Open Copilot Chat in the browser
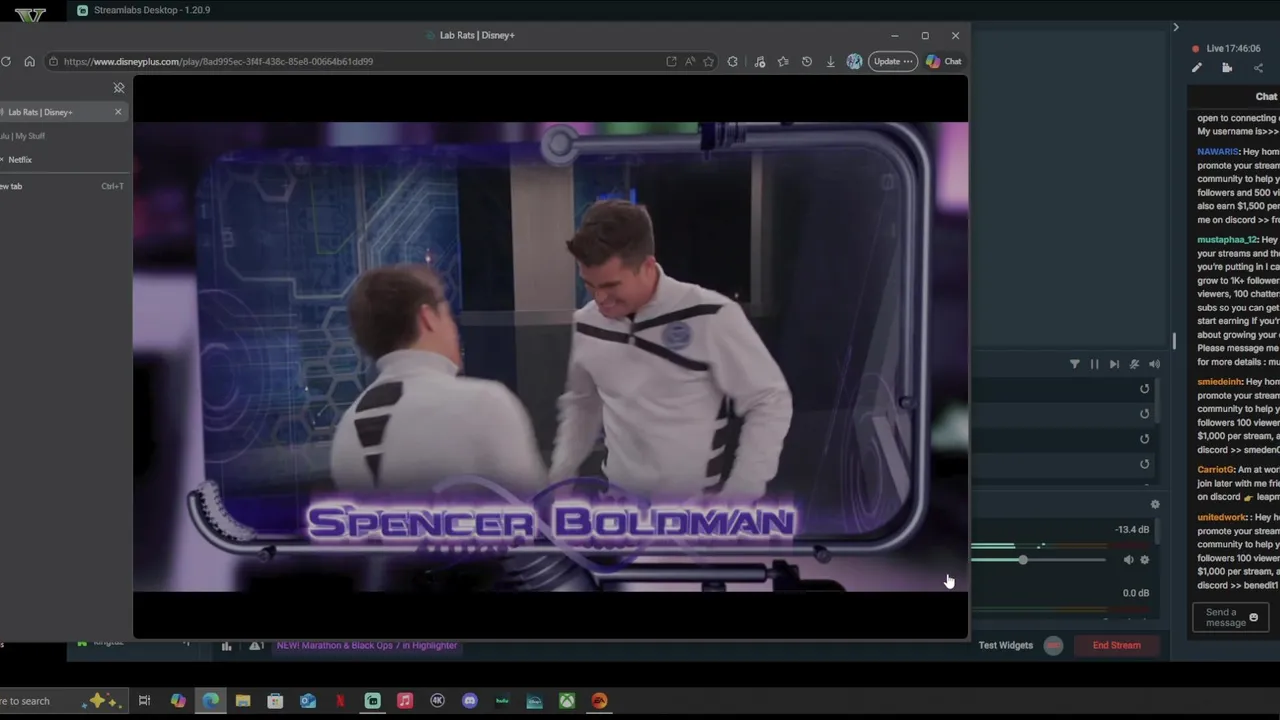The height and width of the screenshot is (720, 1280). click(943, 61)
